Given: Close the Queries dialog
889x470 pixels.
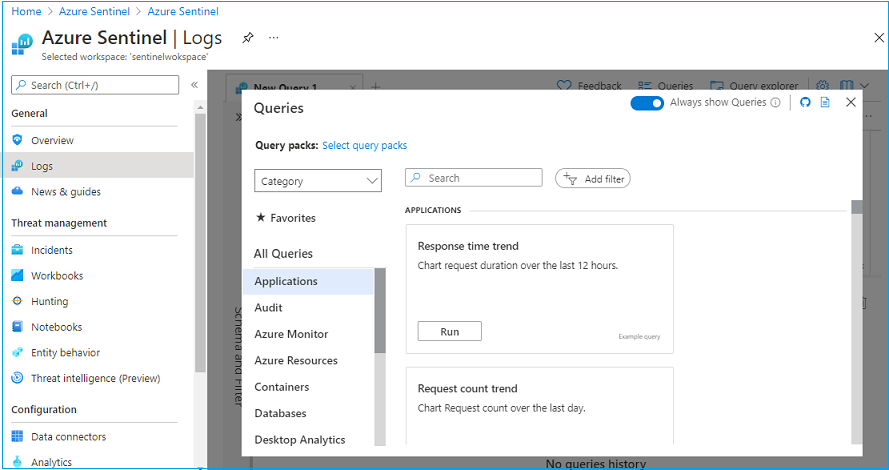Looking at the screenshot, I should pyautogui.click(x=850, y=102).
